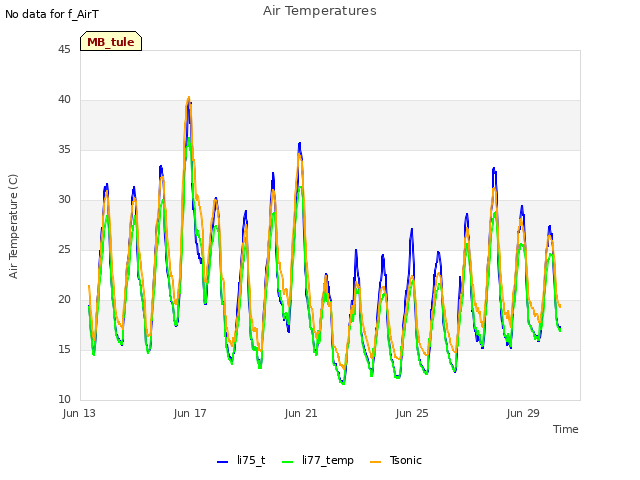Click the 45 y-axis tick label

pyautogui.click(x=64, y=49)
